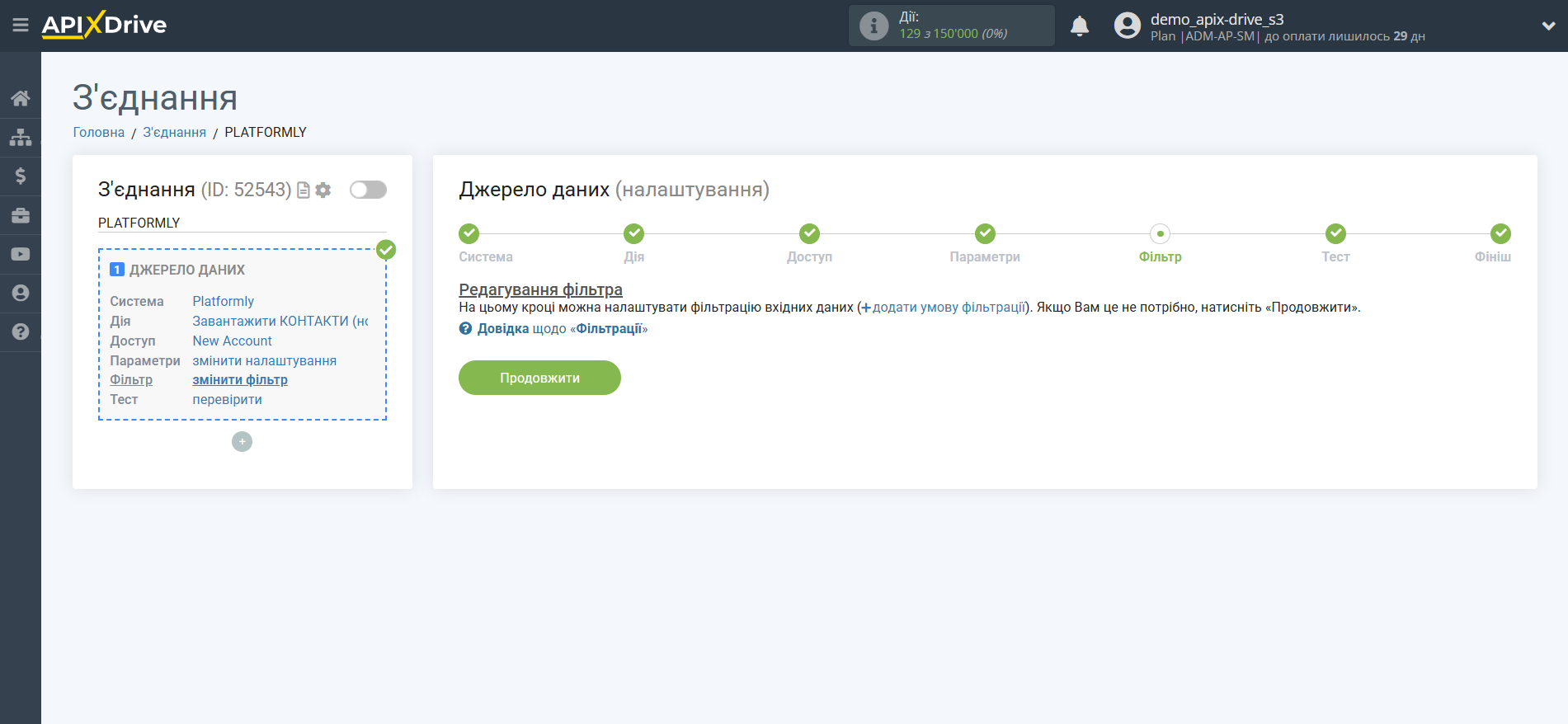Click the ДЖЕРЕЛО ДАНИХ block header
This screenshot has height=724, width=1568.
point(186,270)
